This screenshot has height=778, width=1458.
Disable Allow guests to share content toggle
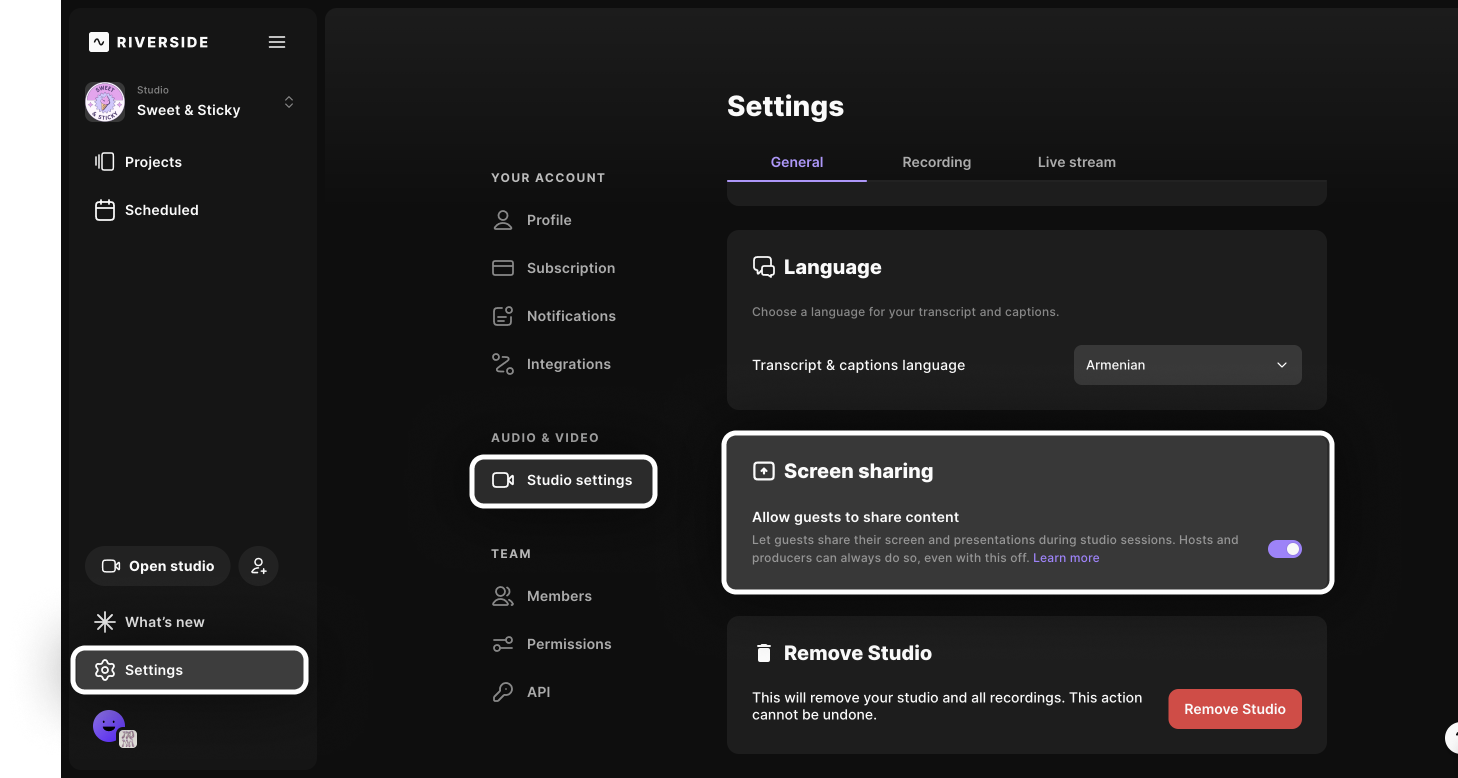point(1284,549)
